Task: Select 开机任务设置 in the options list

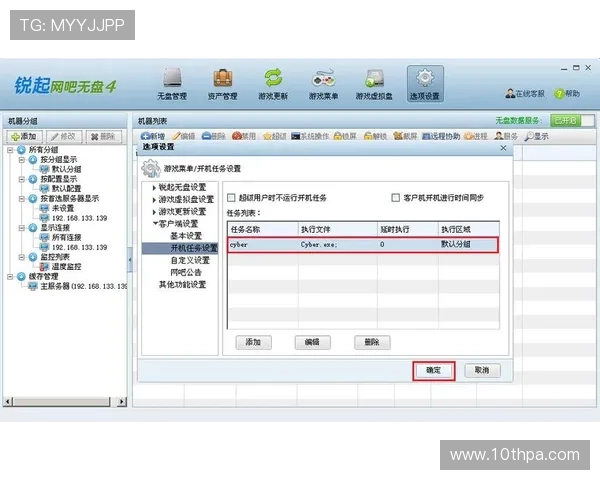Action: (180, 248)
